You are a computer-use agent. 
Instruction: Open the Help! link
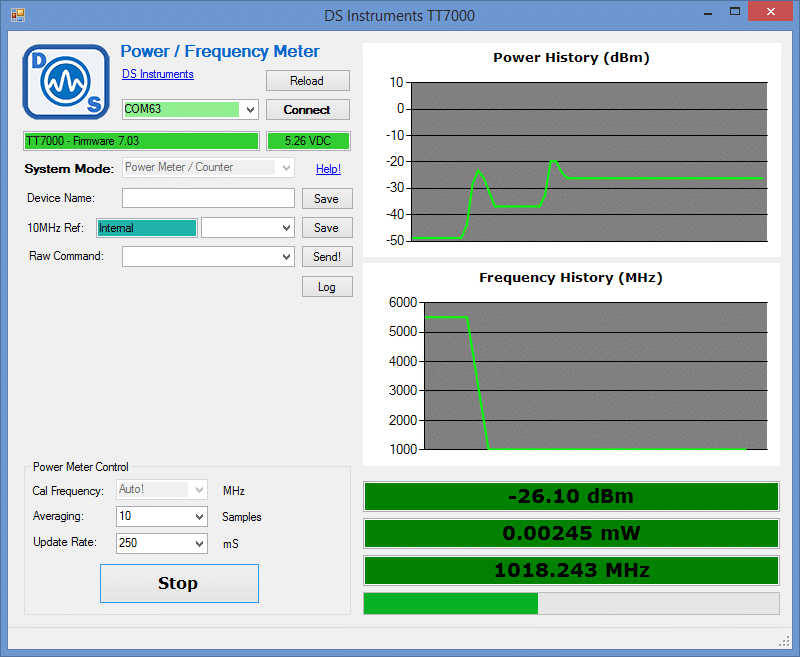[328, 169]
